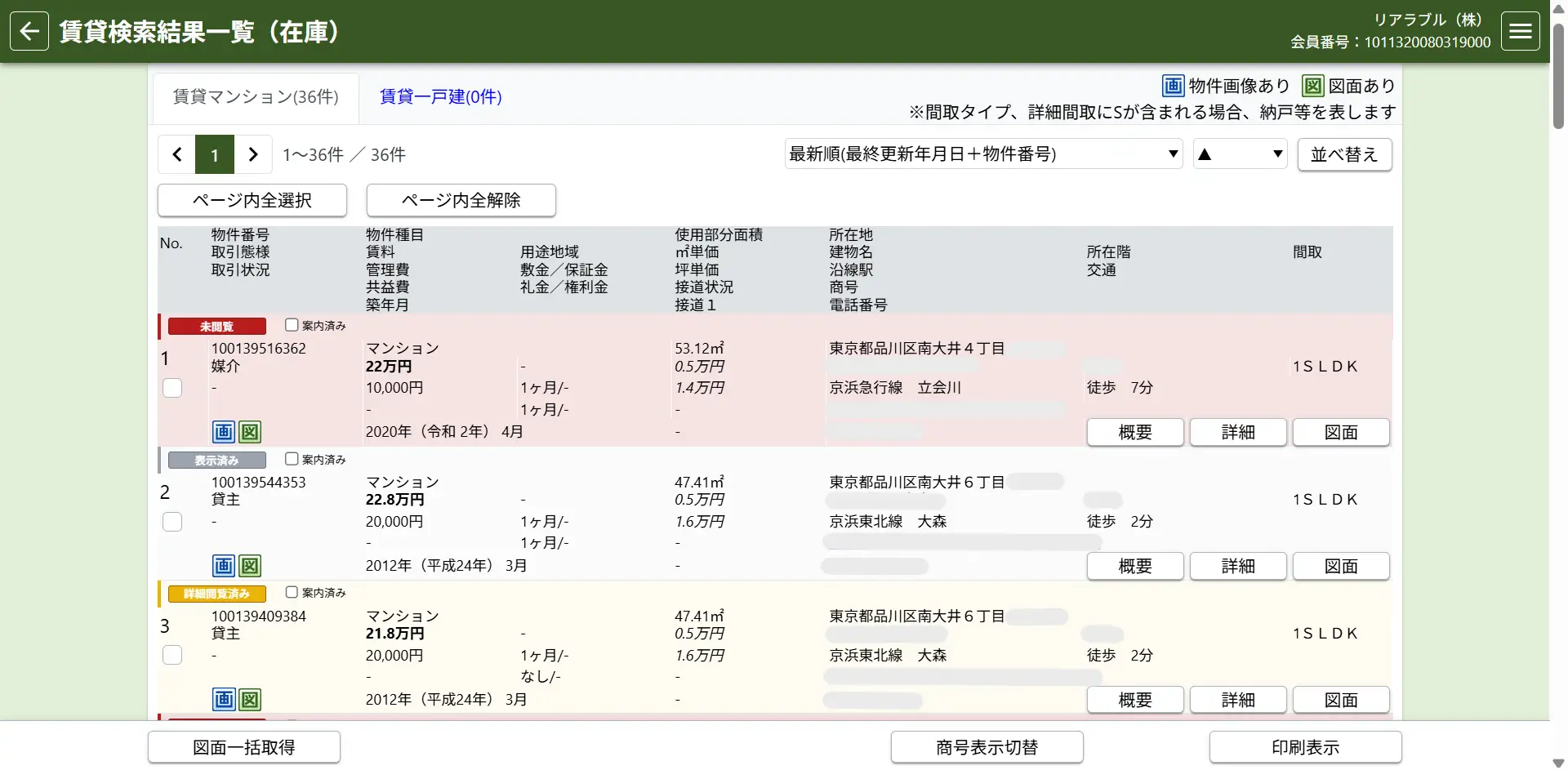This screenshot has height=770, width=1568.
Task: Click property number 100139516362
Action: (259, 349)
